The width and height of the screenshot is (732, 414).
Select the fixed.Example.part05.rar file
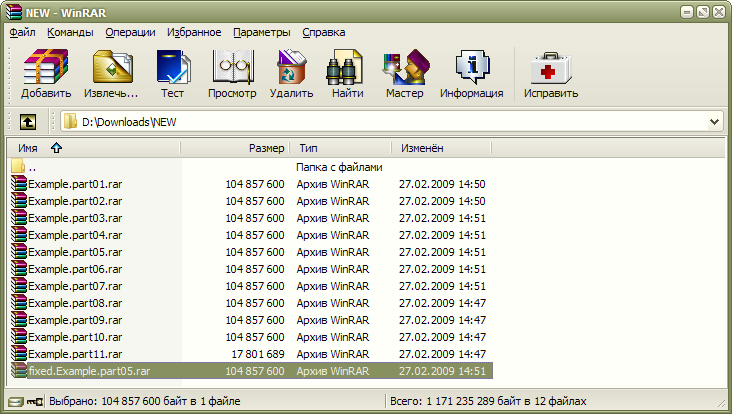(89, 371)
